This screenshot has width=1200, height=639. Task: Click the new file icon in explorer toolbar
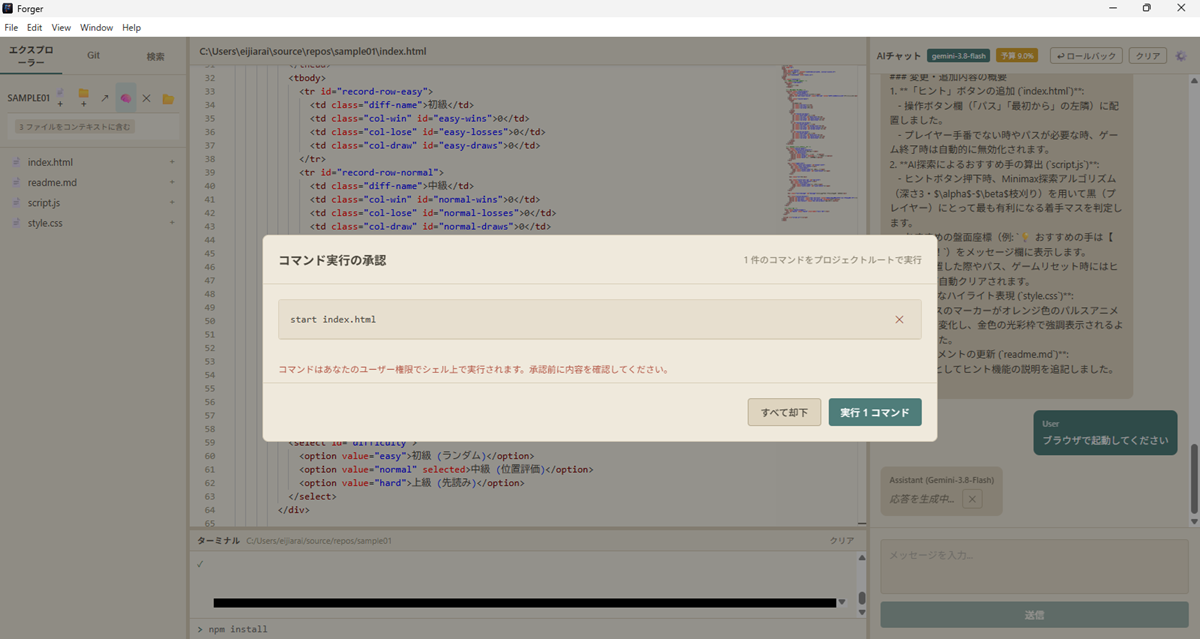(x=61, y=97)
